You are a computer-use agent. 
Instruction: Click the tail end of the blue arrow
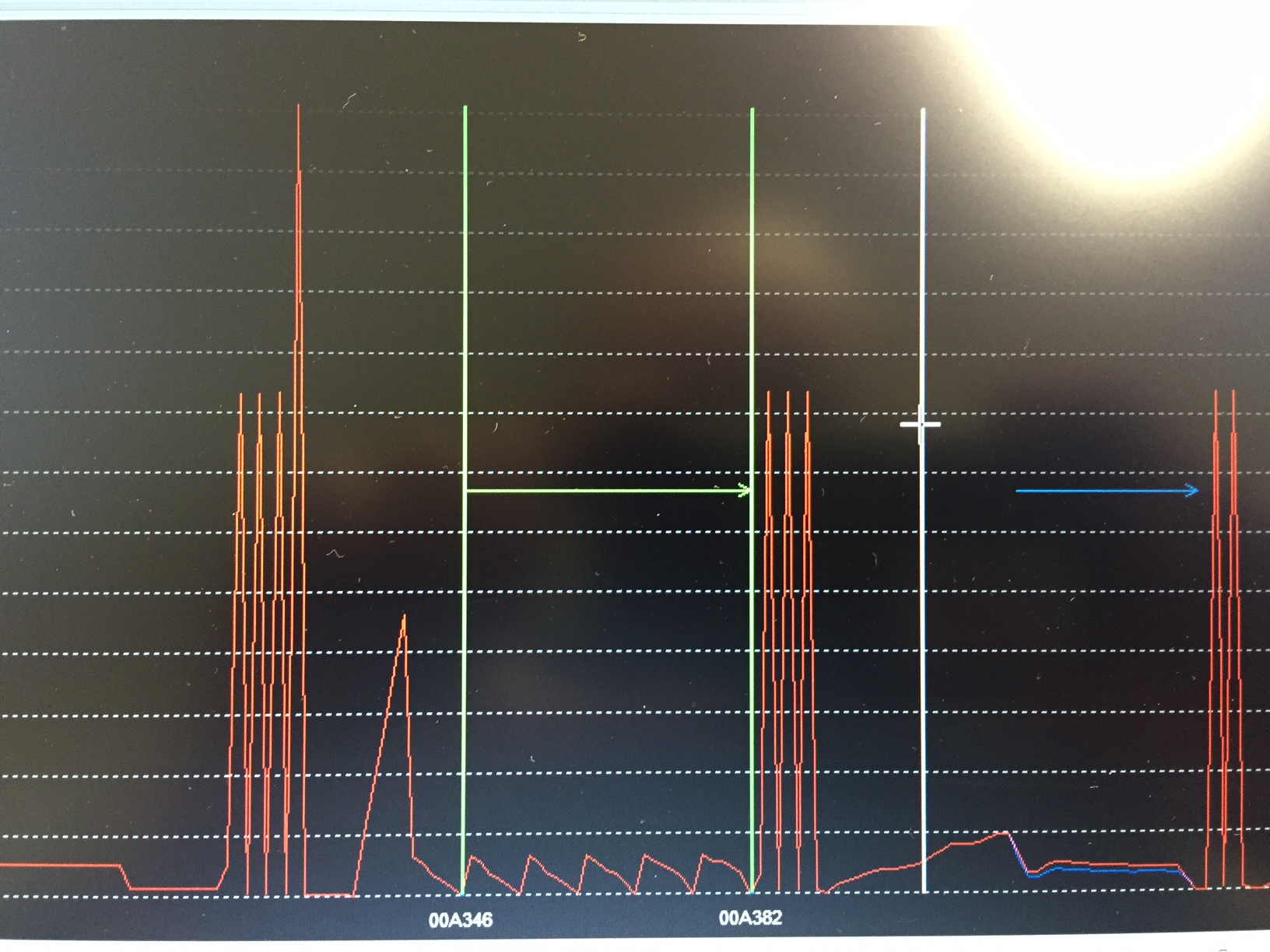point(1019,491)
